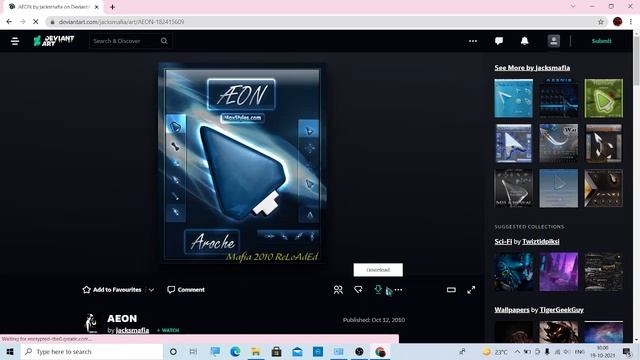Viewport: 640px width, 360px height.
Task: Open the Wallpapers collection link
Action: tap(512, 310)
